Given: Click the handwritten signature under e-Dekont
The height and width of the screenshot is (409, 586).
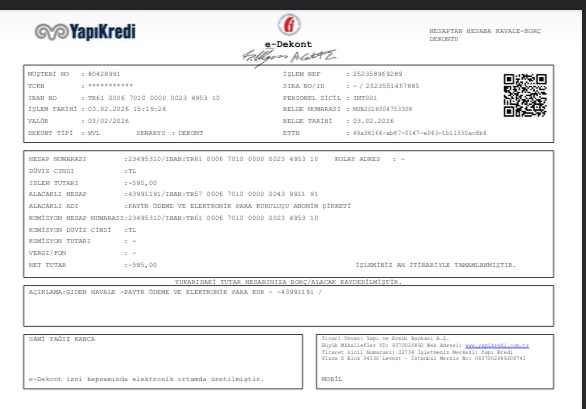Looking at the screenshot, I should (289, 57).
